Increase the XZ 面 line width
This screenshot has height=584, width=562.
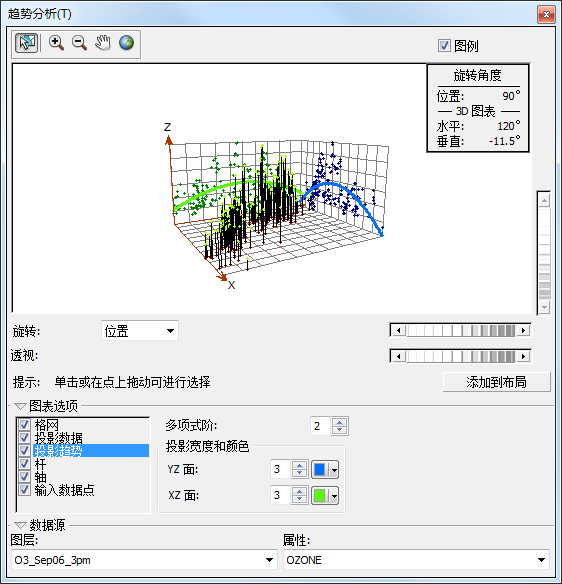300,491
